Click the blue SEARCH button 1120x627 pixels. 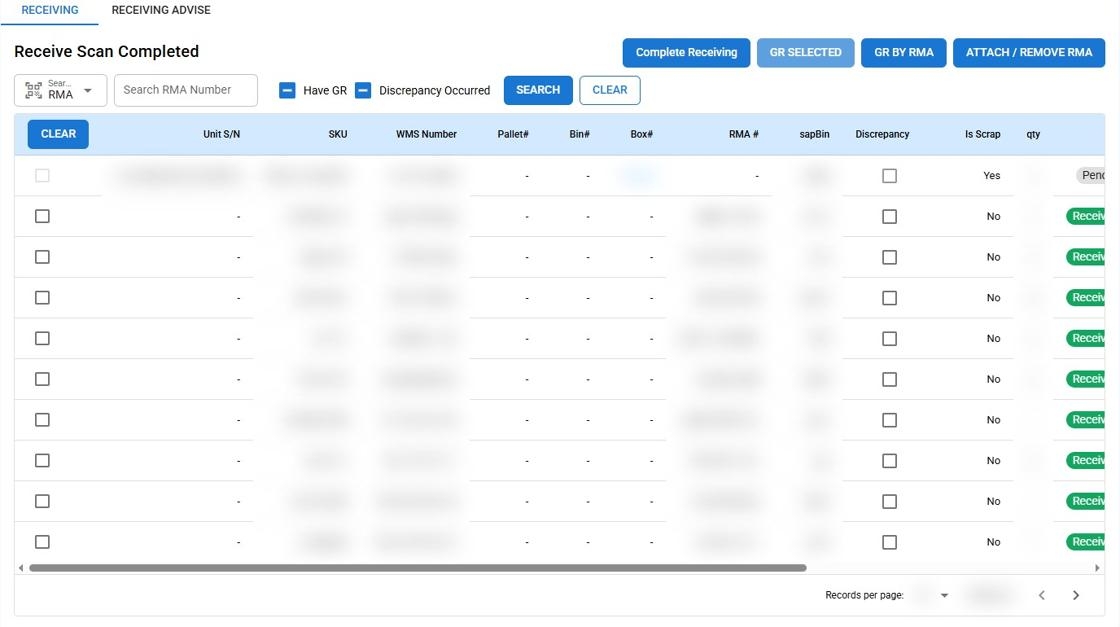[x=538, y=90]
